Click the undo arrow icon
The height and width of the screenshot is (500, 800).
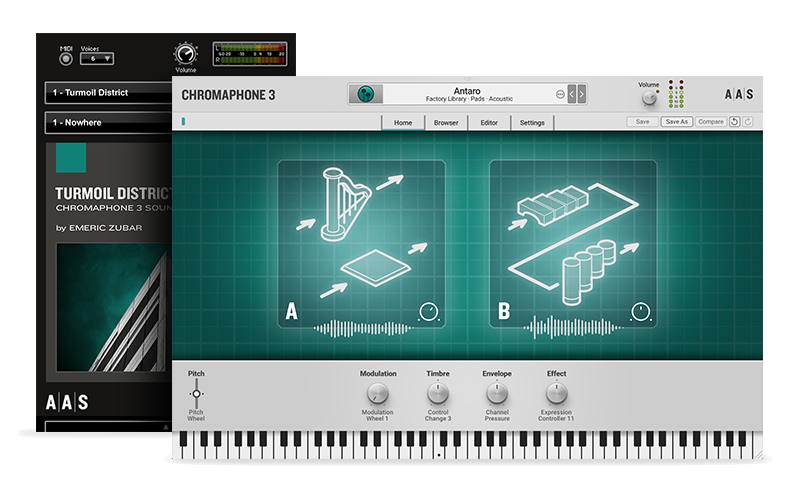click(734, 122)
